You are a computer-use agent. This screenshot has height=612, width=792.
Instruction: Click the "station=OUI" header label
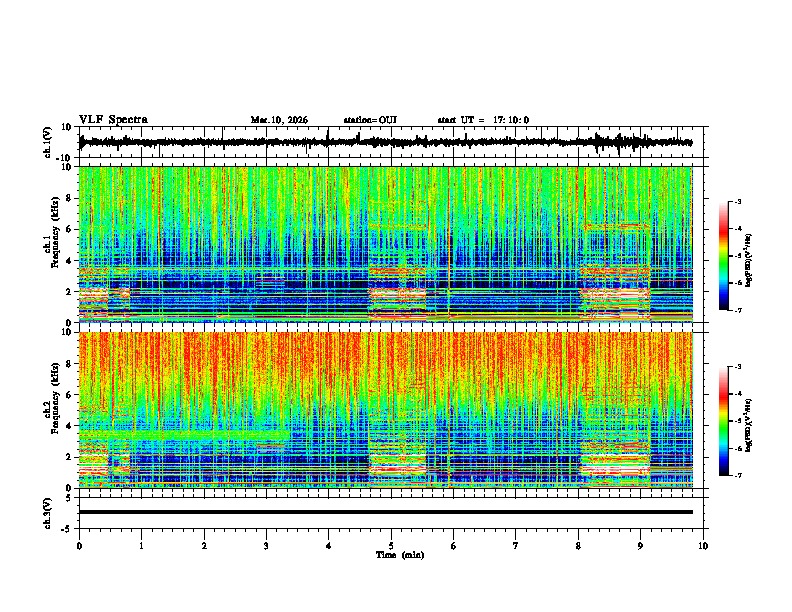click(370, 120)
